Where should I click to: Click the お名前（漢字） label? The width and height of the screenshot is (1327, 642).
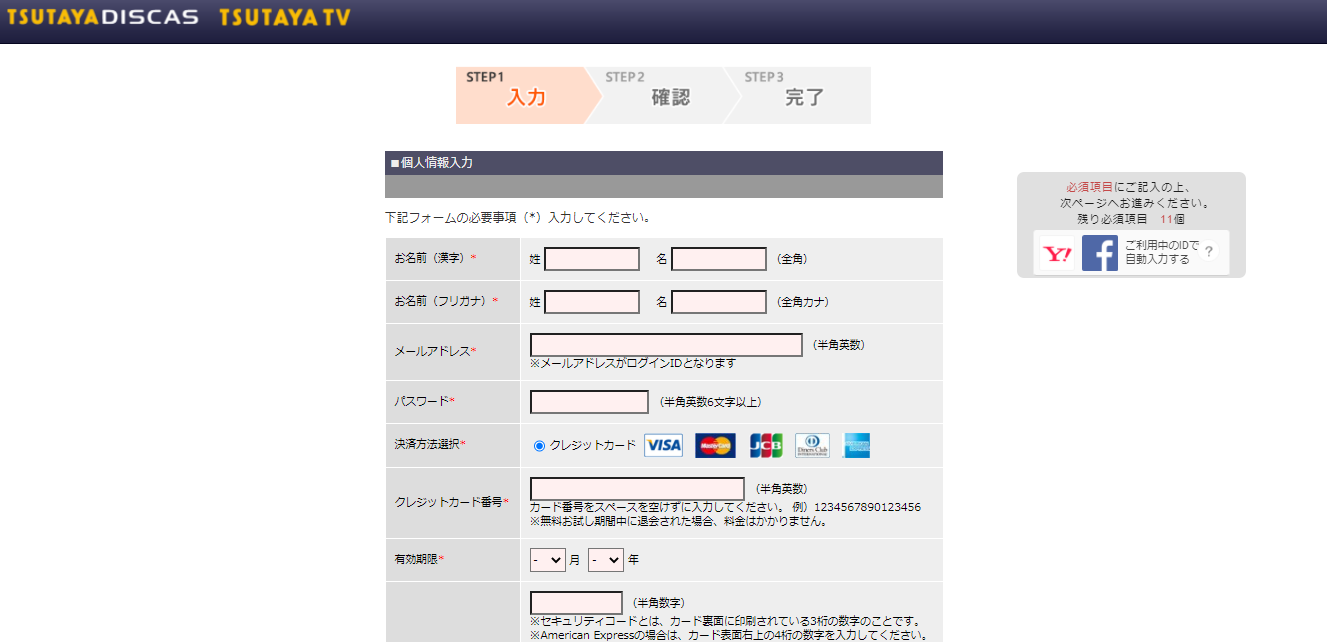point(435,259)
